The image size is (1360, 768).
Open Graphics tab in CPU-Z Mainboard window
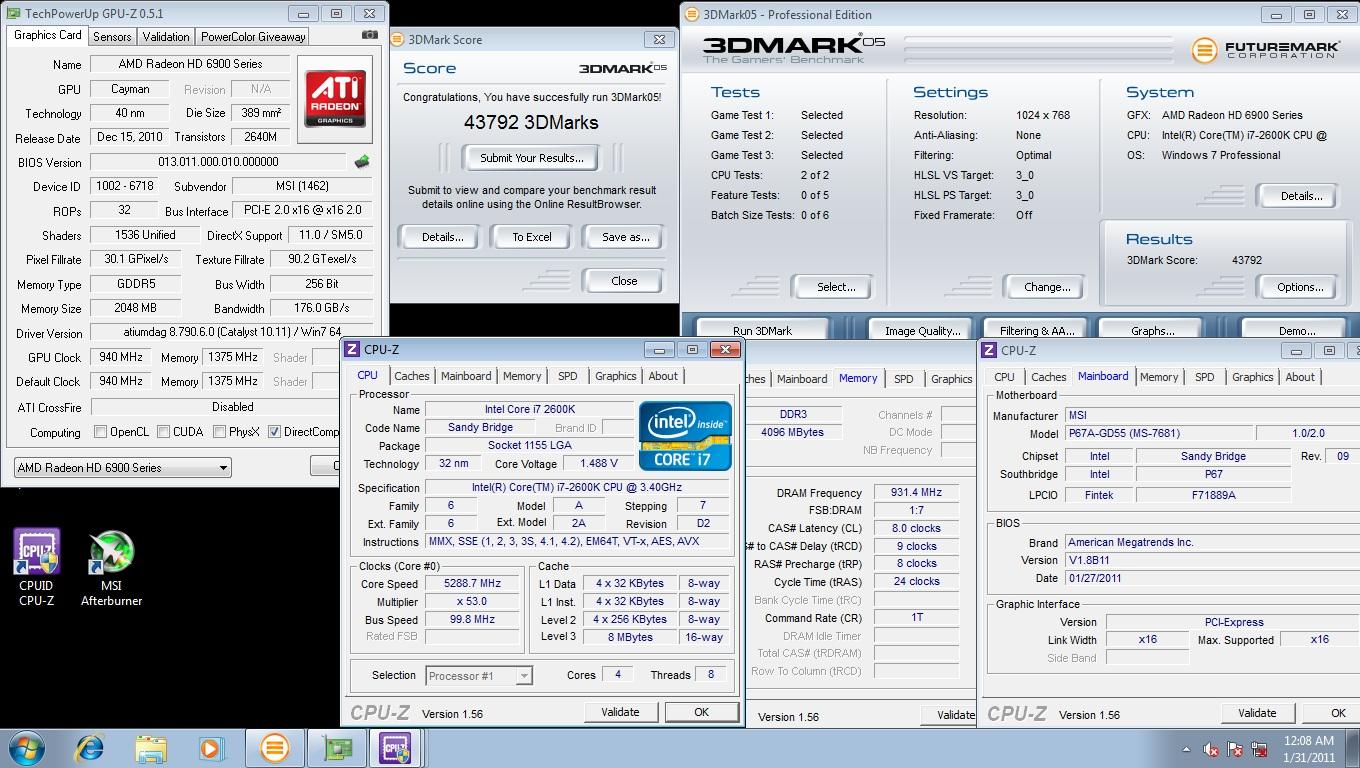click(1253, 377)
